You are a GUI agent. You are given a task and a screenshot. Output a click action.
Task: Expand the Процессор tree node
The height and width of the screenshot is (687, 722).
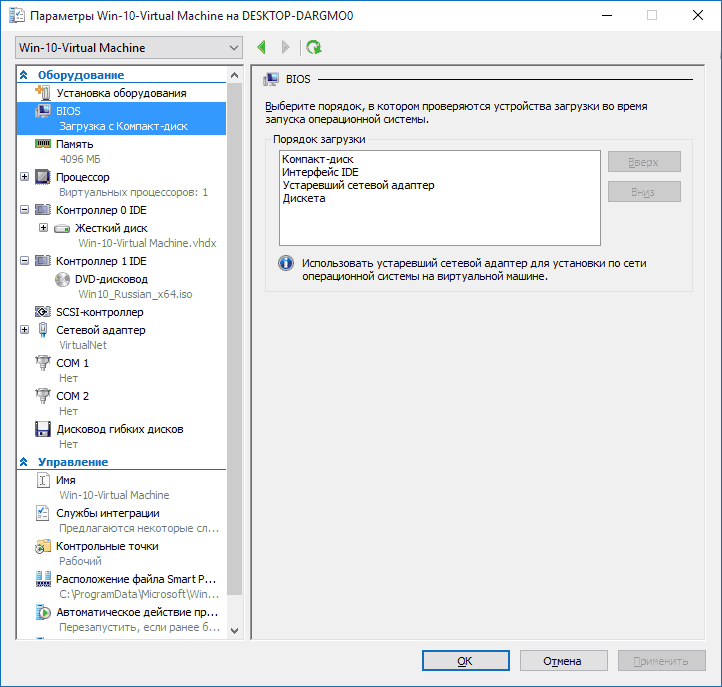[25, 177]
